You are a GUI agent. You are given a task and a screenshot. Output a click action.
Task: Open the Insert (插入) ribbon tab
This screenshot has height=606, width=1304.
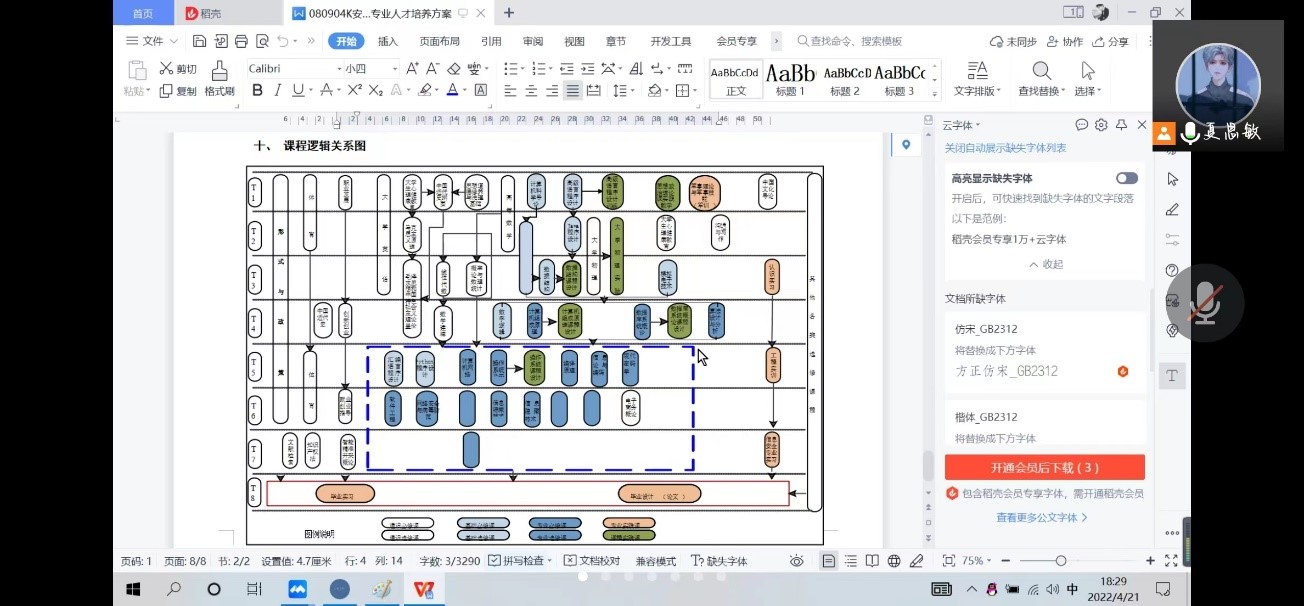tap(387, 41)
